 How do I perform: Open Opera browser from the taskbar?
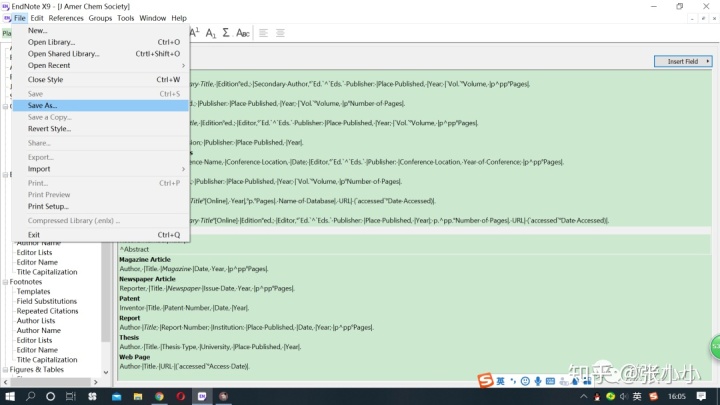pyautogui.click(x=180, y=396)
